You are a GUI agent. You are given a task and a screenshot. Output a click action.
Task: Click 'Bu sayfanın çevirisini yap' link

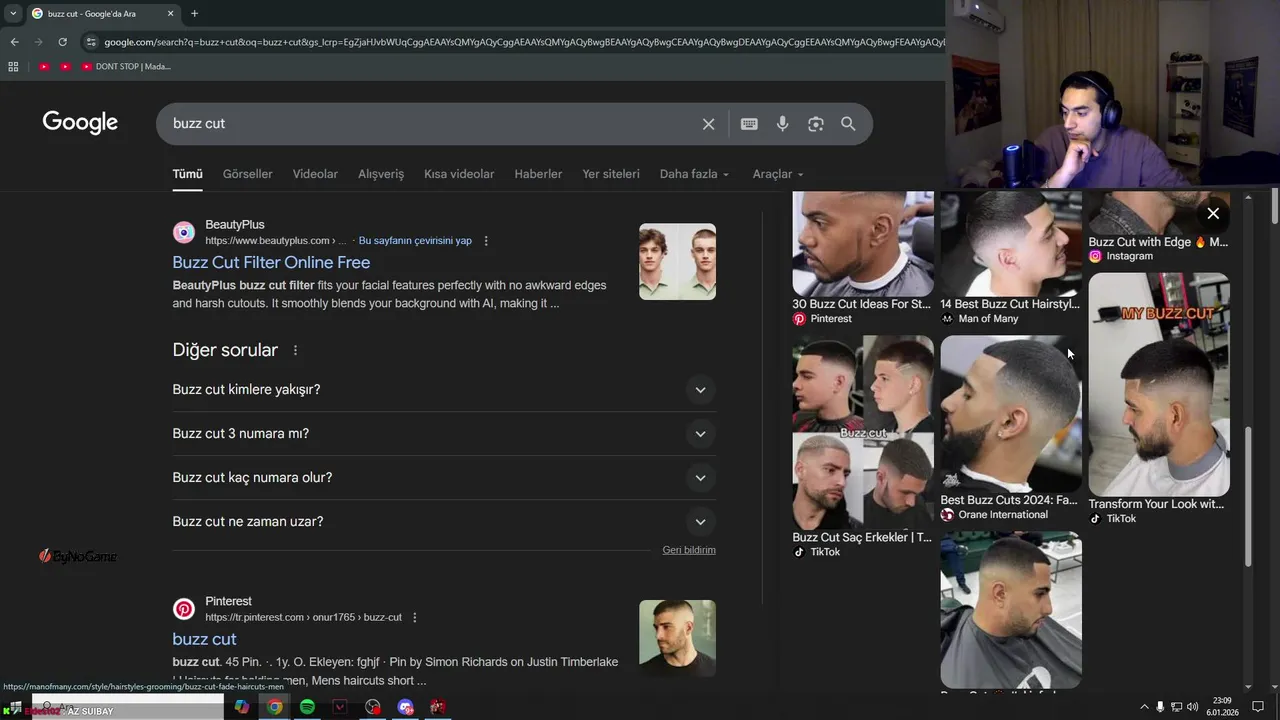pyautogui.click(x=415, y=241)
